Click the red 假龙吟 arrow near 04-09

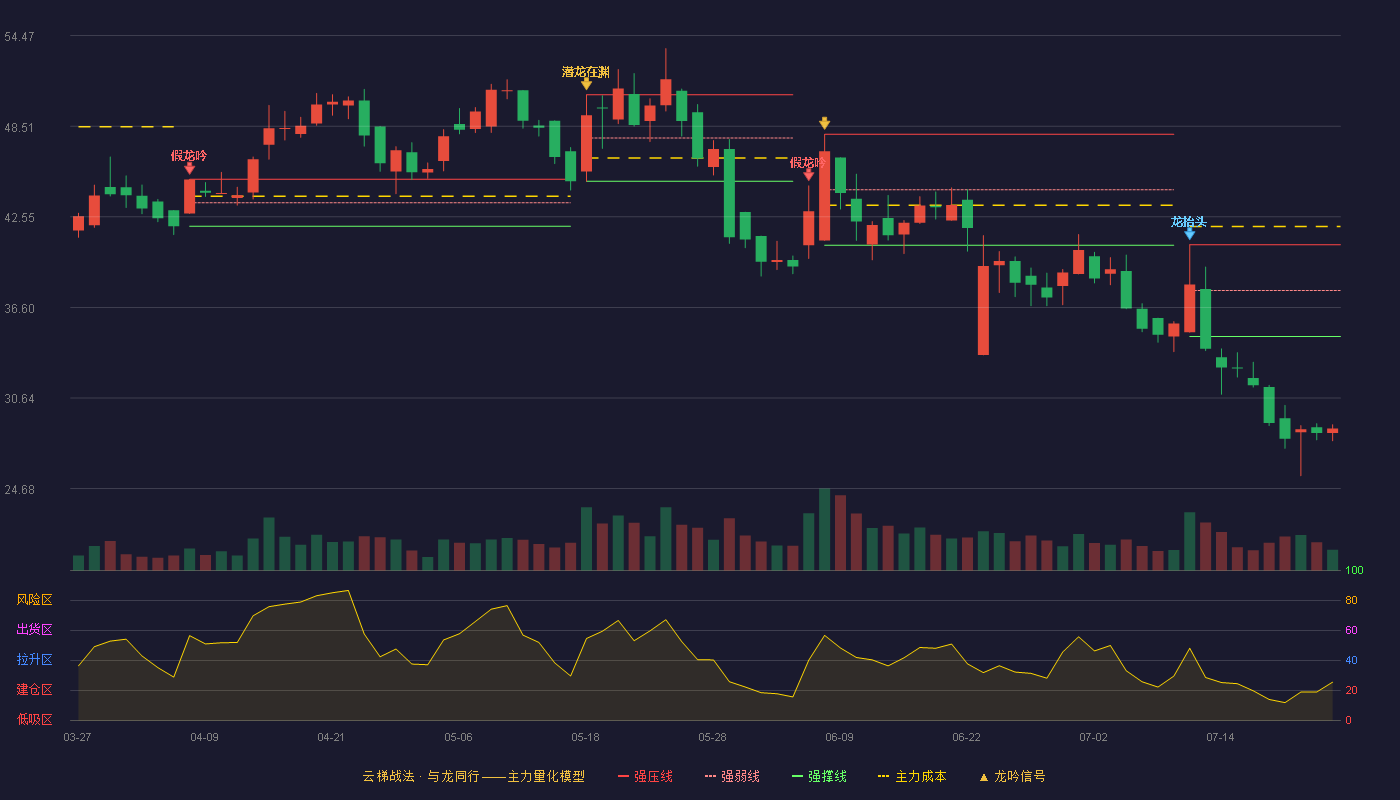coord(189,168)
